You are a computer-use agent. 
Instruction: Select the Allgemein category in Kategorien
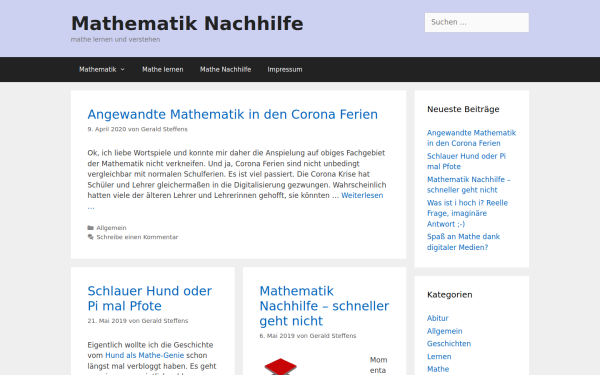(445, 331)
